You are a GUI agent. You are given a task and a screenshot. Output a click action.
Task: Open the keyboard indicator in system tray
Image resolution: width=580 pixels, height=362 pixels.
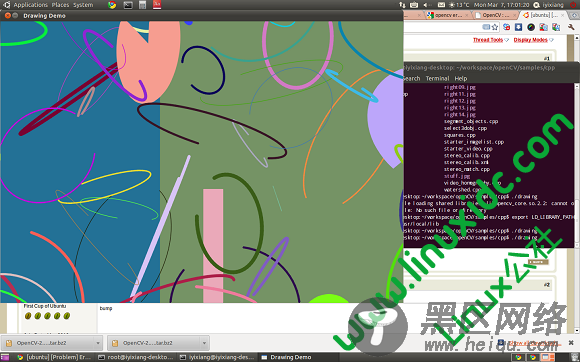[x=414, y=5]
